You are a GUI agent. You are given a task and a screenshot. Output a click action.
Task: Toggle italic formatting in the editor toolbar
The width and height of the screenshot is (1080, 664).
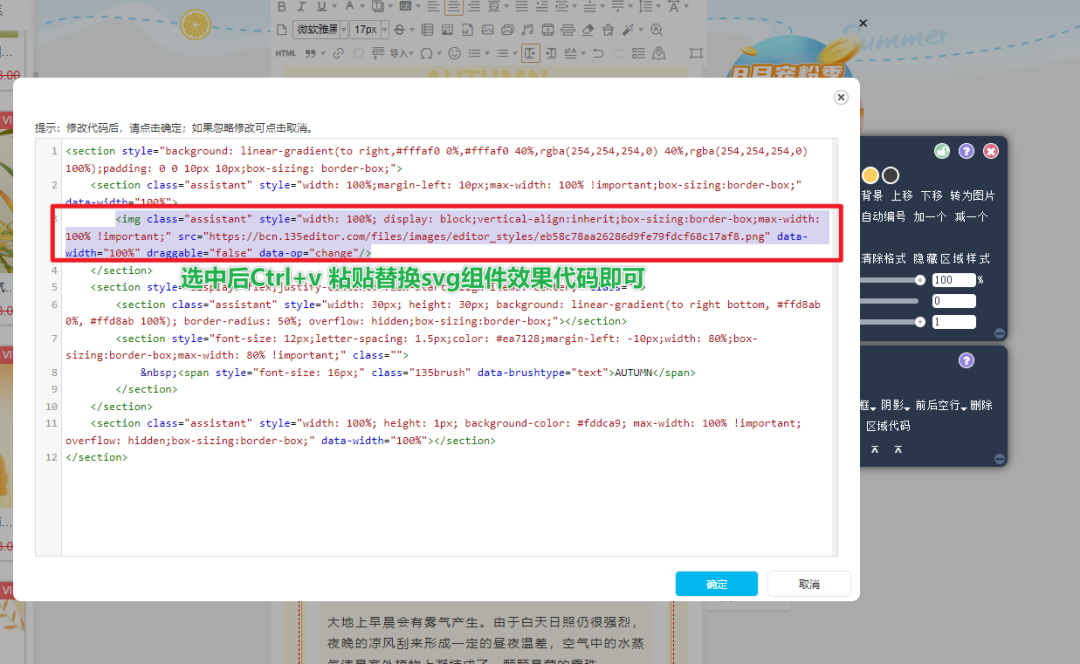point(302,6)
